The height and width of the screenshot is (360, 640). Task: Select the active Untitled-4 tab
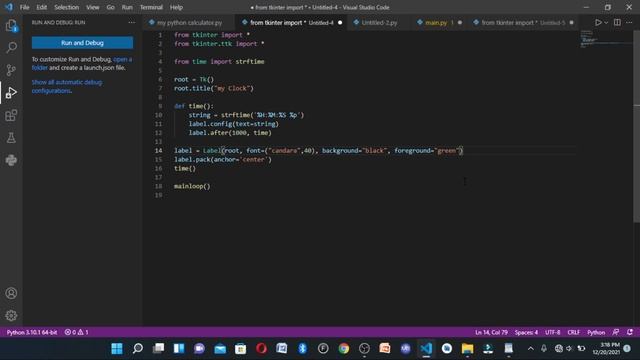coord(291,22)
